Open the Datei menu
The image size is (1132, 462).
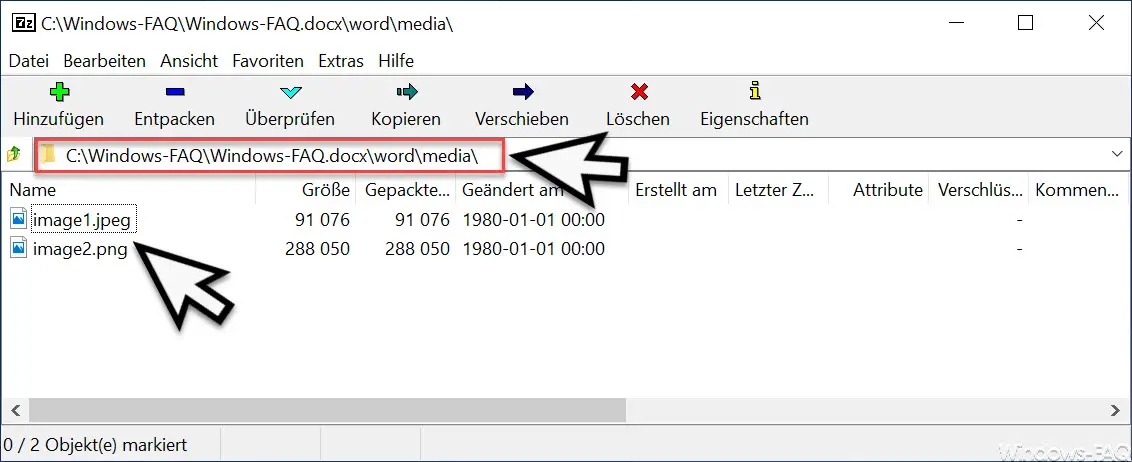pos(29,61)
